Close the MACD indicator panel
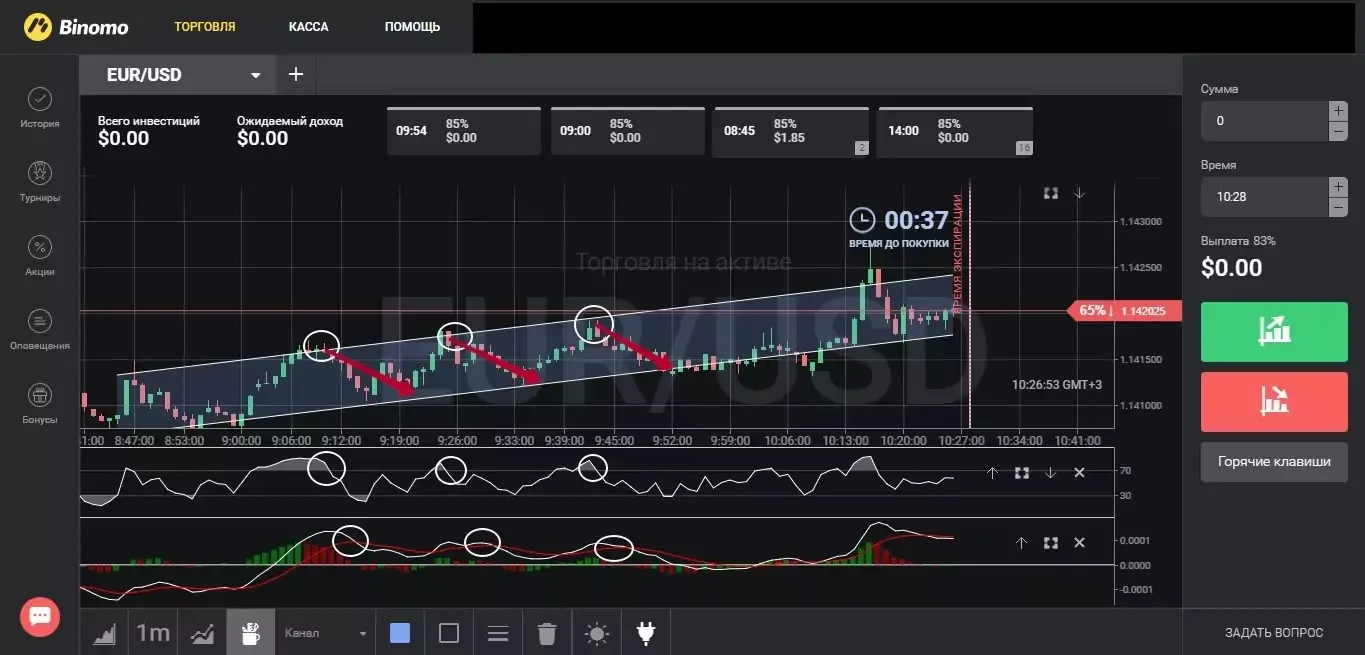 click(x=1079, y=543)
